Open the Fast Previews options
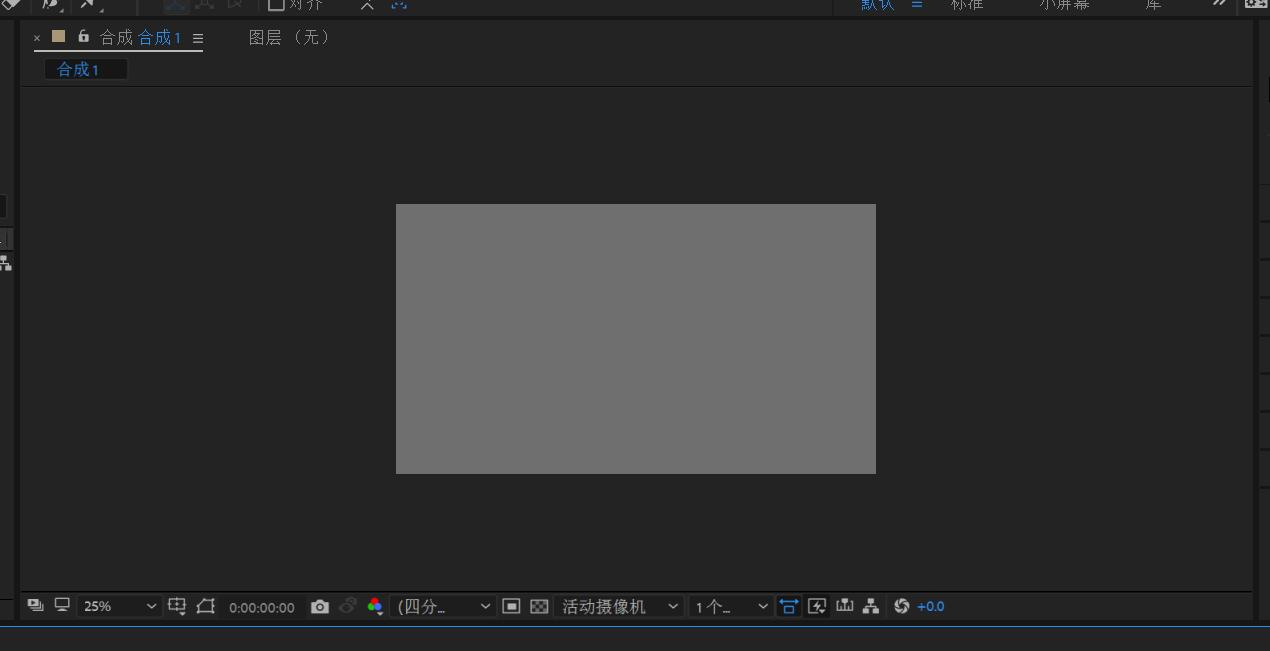 click(x=815, y=606)
